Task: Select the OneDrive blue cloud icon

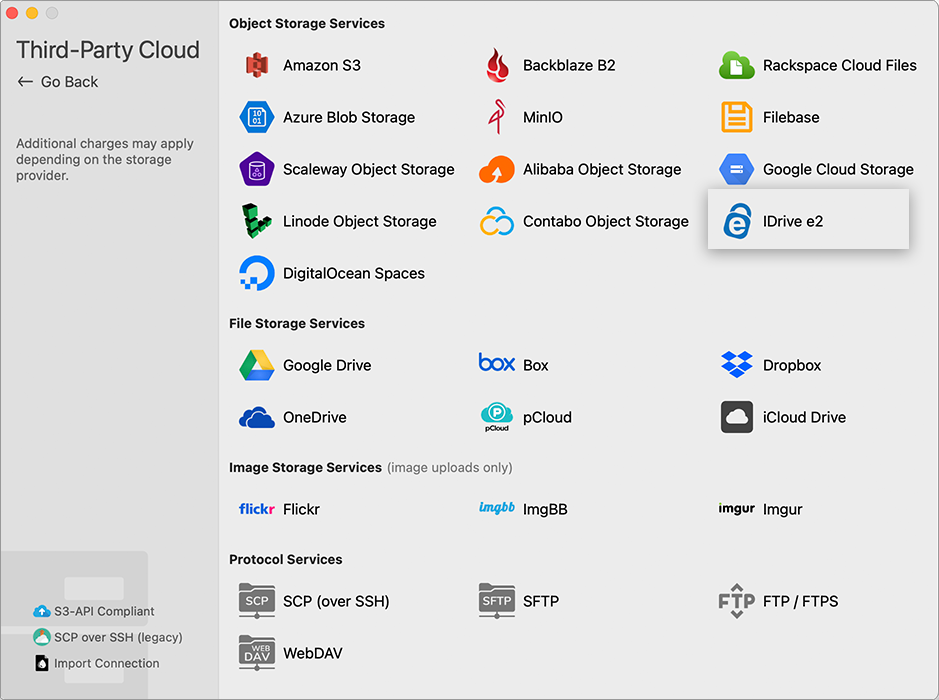Action: 257,417
